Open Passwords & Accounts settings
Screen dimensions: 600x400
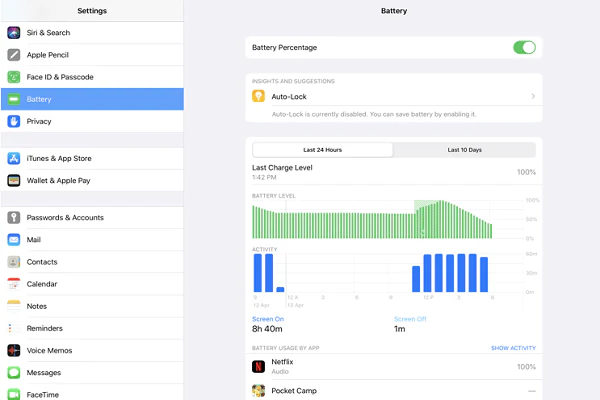click(92, 217)
